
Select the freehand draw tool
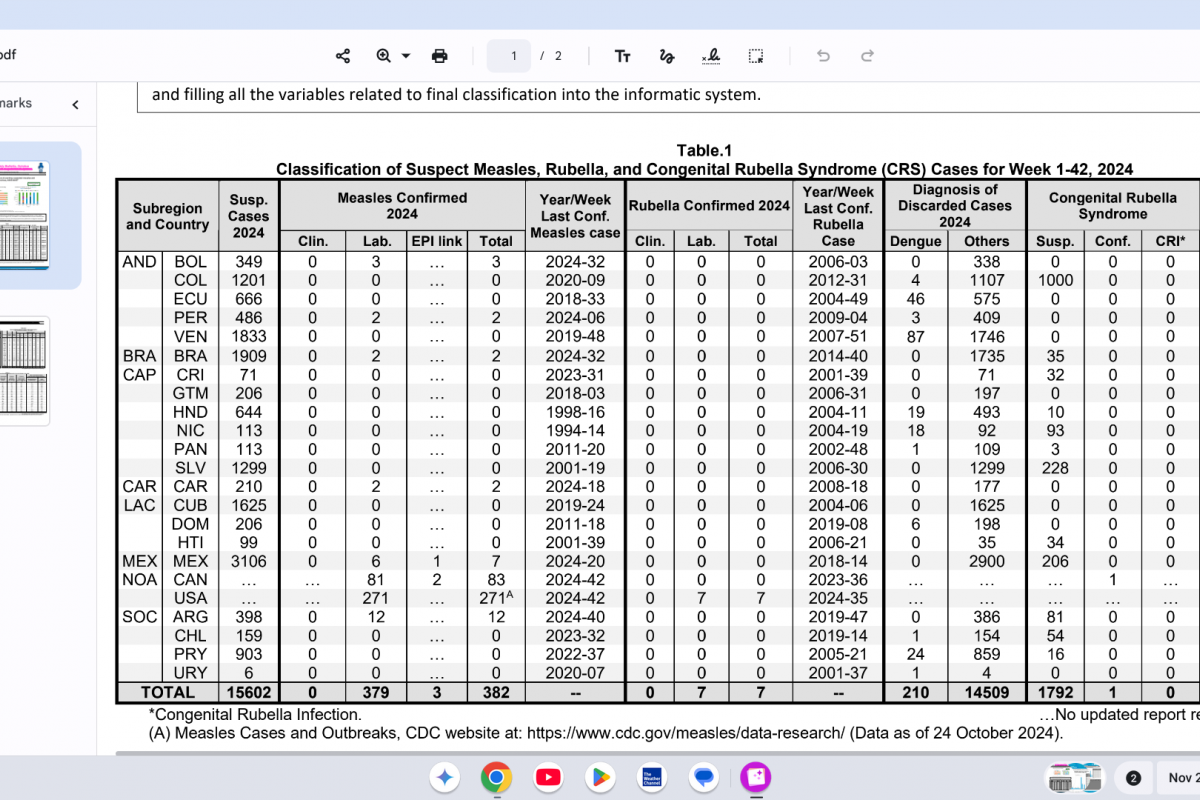(667, 56)
